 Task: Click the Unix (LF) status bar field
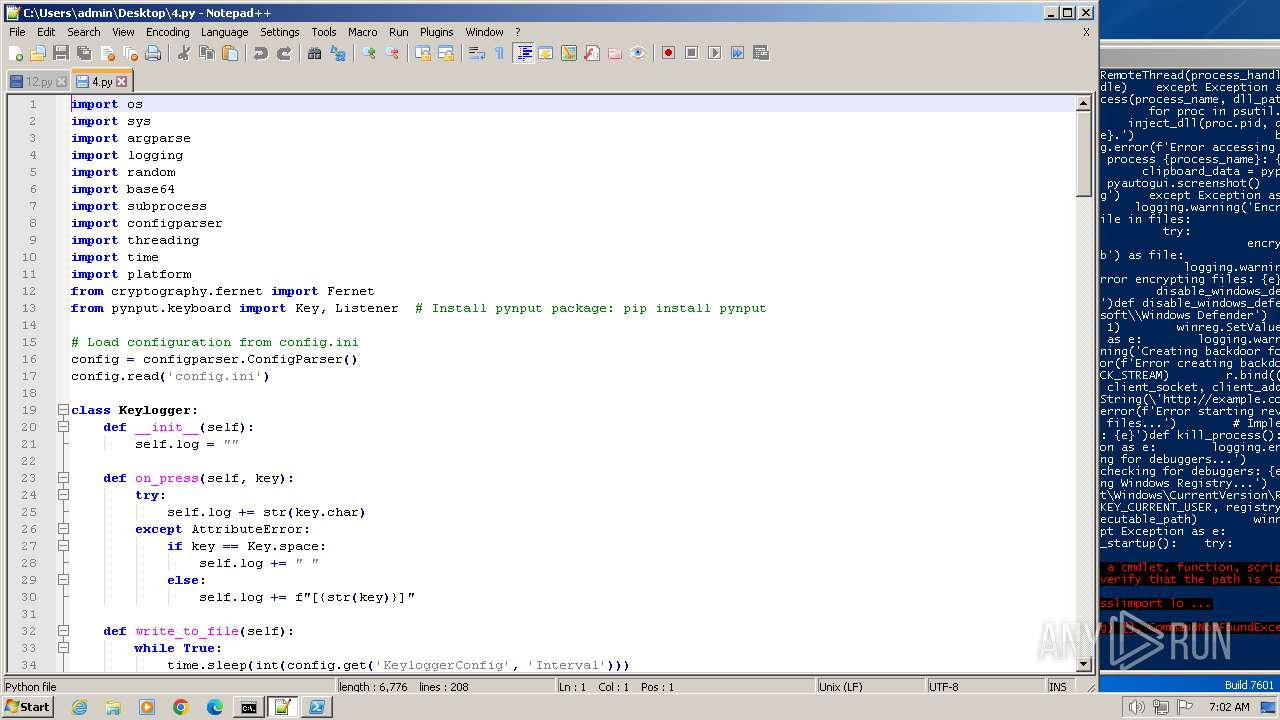point(870,687)
